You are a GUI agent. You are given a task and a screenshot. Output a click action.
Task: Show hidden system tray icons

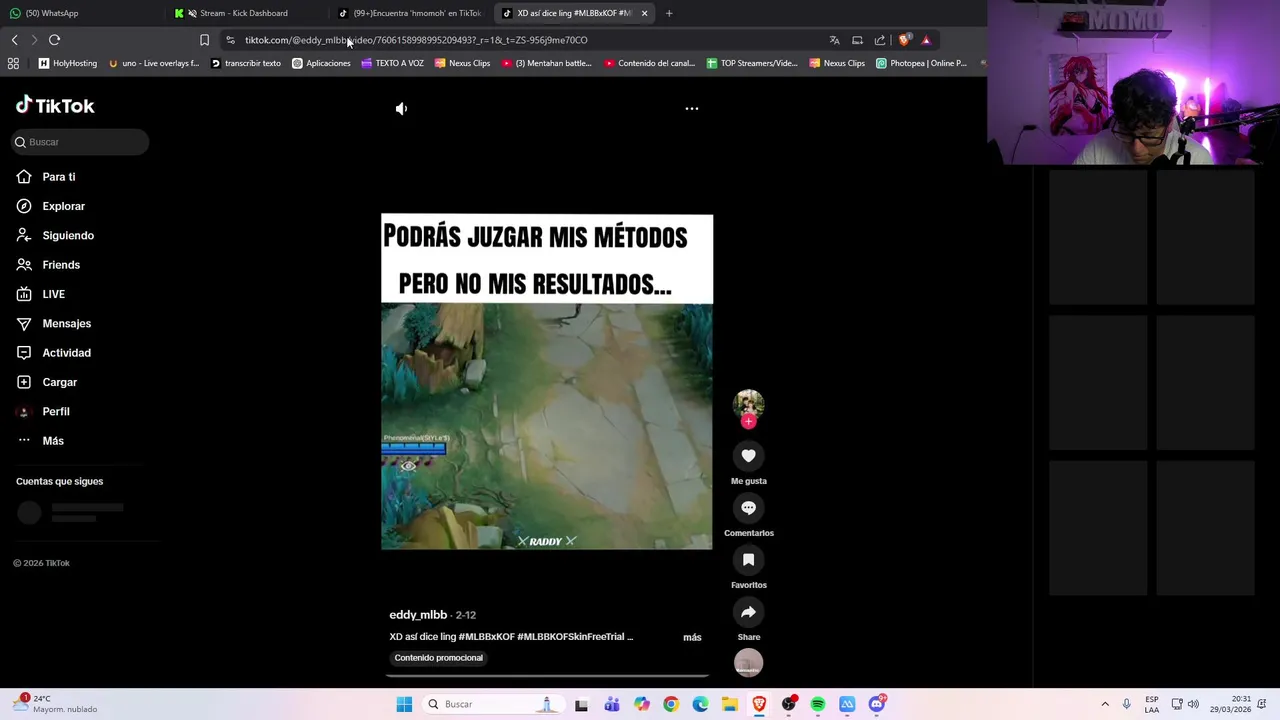click(1105, 704)
